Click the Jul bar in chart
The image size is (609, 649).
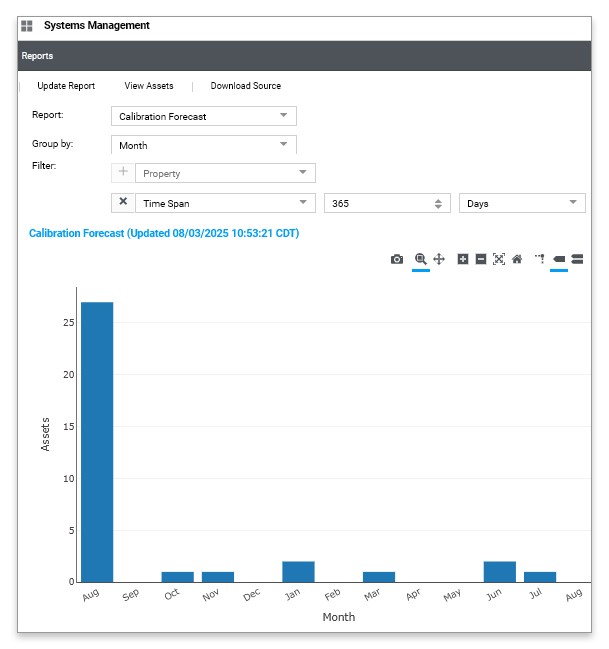click(x=540, y=577)
